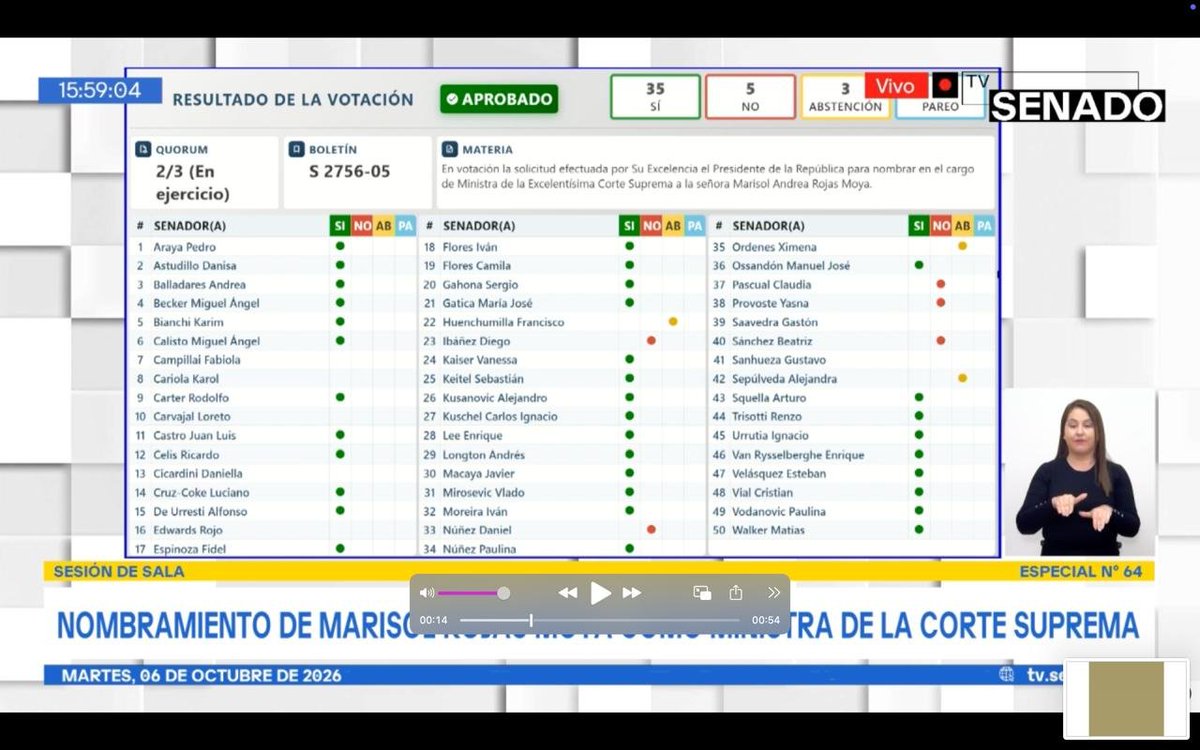Select senator row Araya Pedro

(272, 247)
